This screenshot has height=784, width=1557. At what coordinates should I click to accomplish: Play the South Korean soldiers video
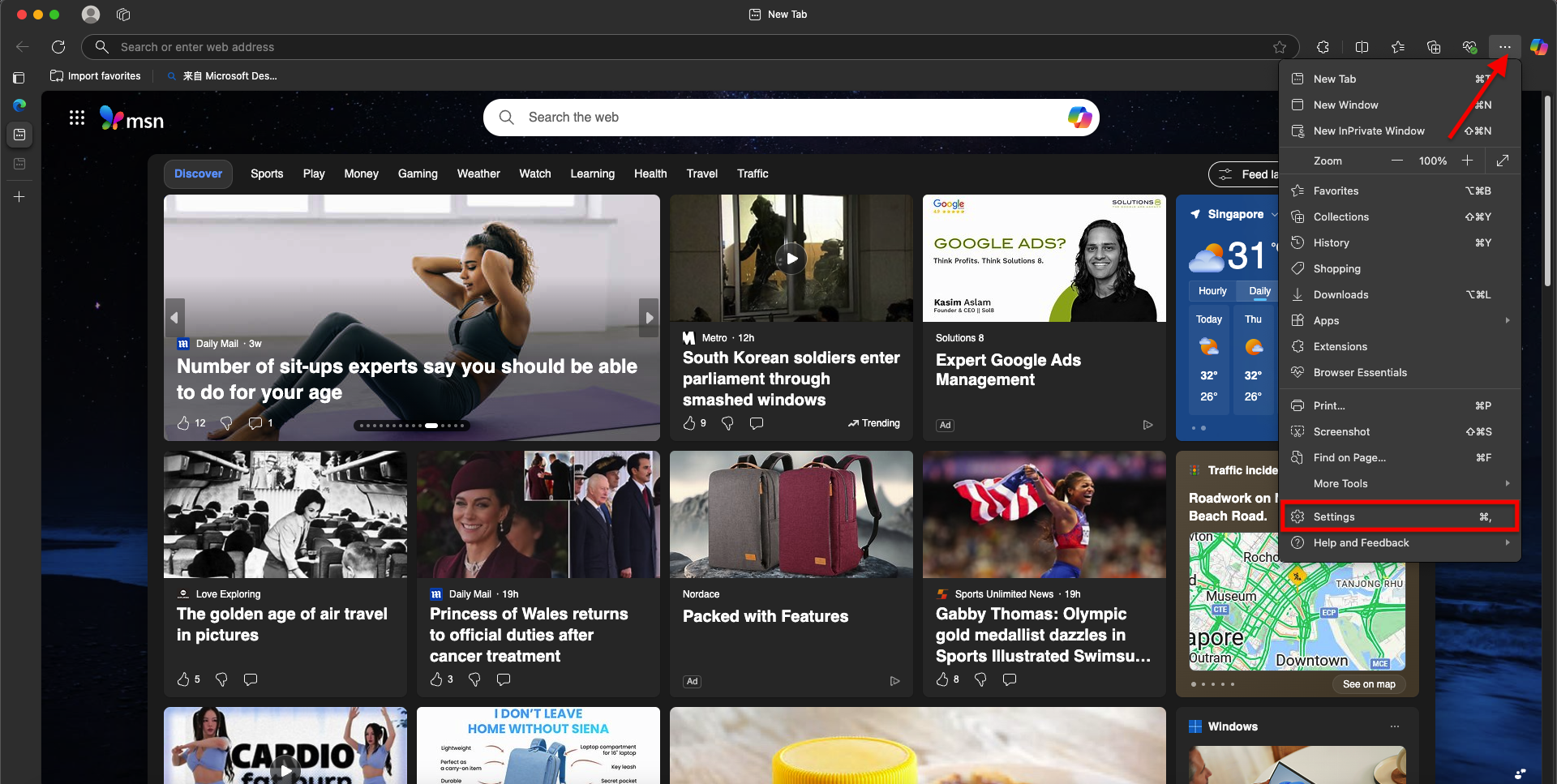(791, 259)
